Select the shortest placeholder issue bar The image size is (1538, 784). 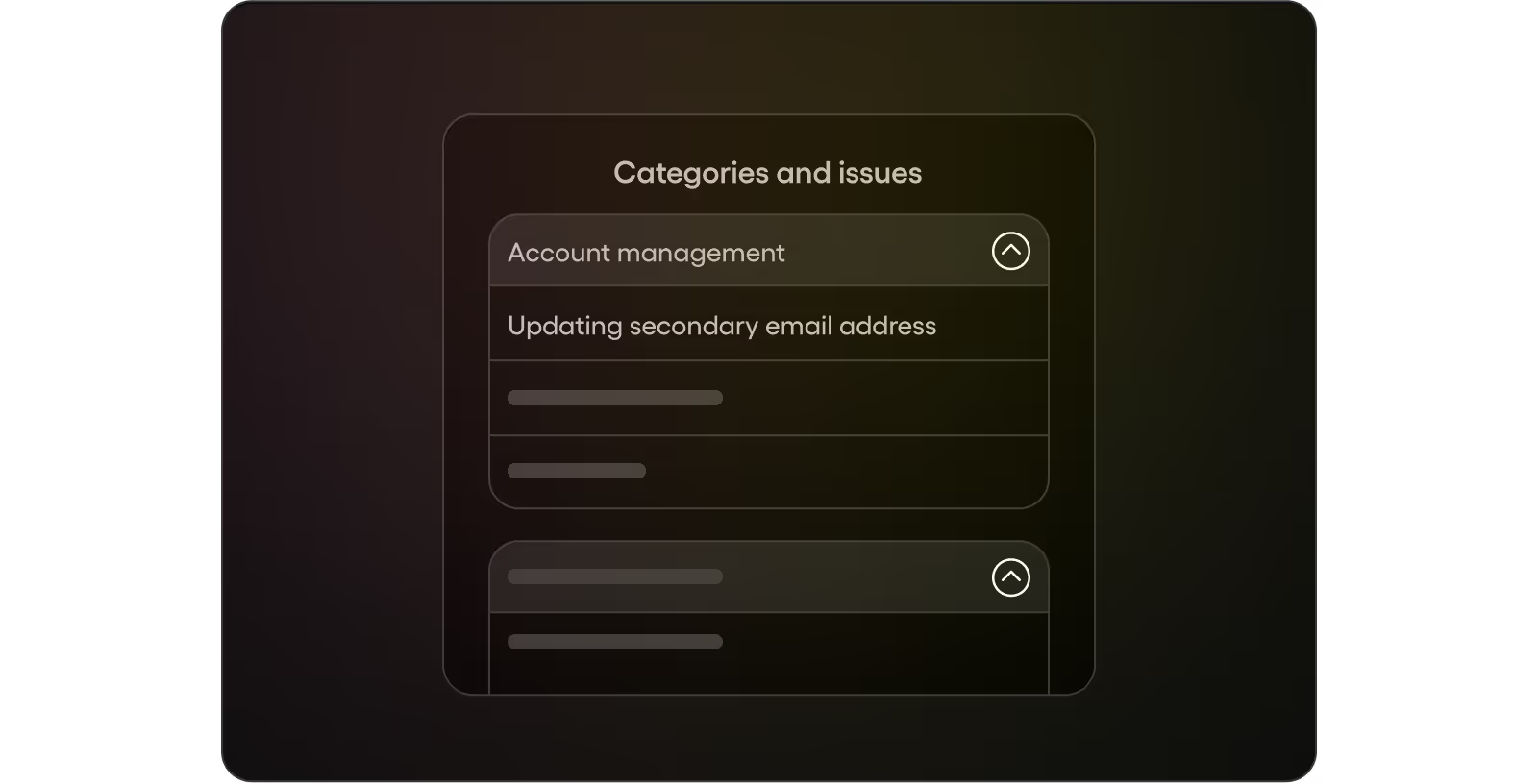(577, 471)
